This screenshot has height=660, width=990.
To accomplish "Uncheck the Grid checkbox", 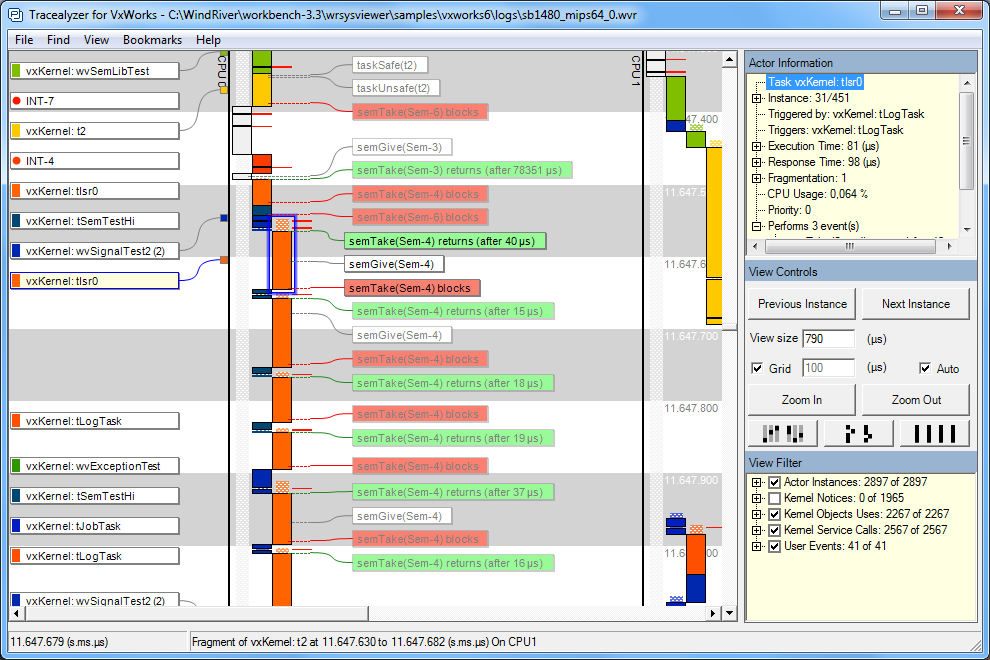I will (757, 369).
